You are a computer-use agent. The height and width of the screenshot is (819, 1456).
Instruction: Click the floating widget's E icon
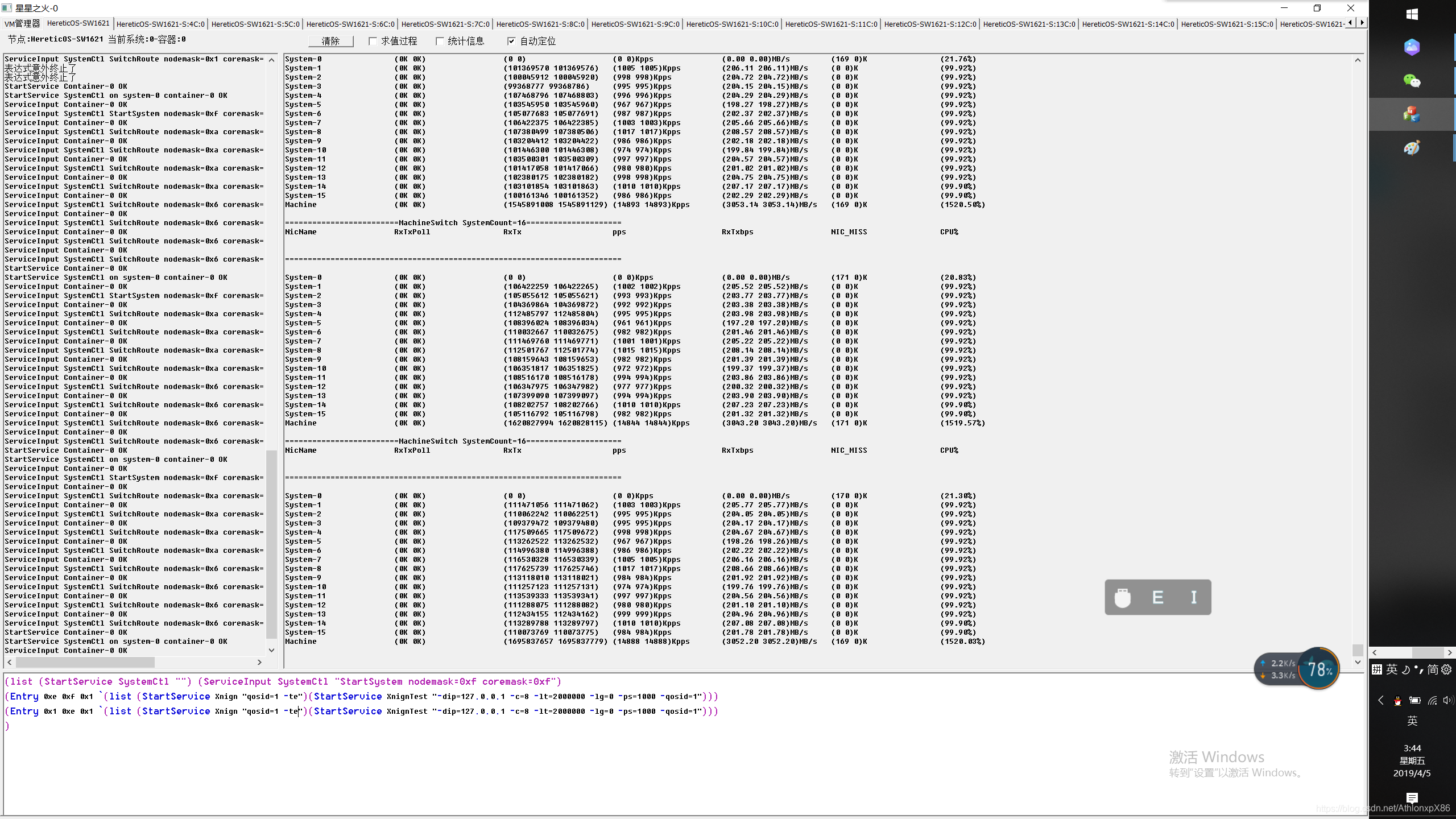(x=1157, y=597)
